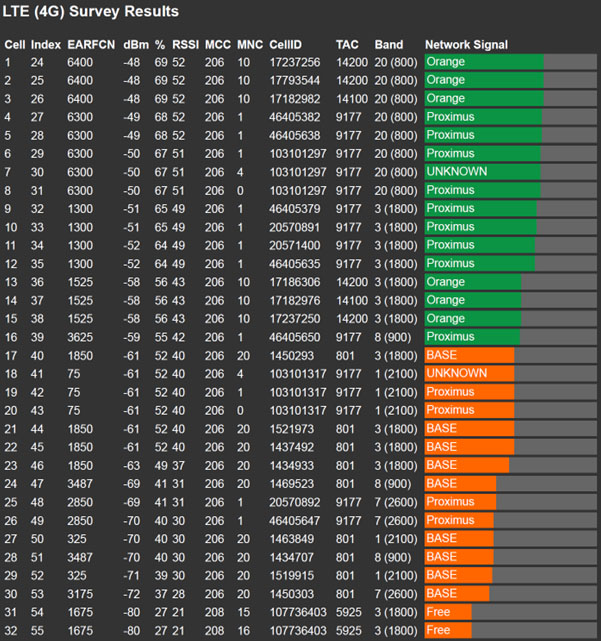Click EARFCN value 3625
Viewport: 601px width, 641px height.
(x=80, y=337)
